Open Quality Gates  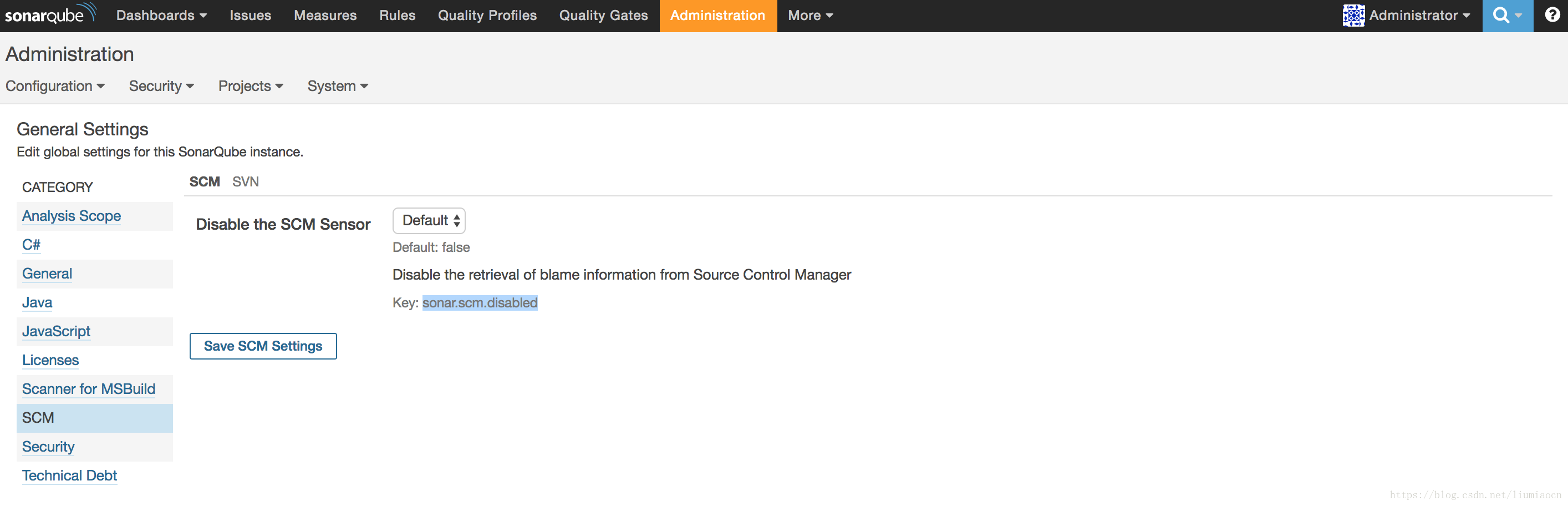603,15
